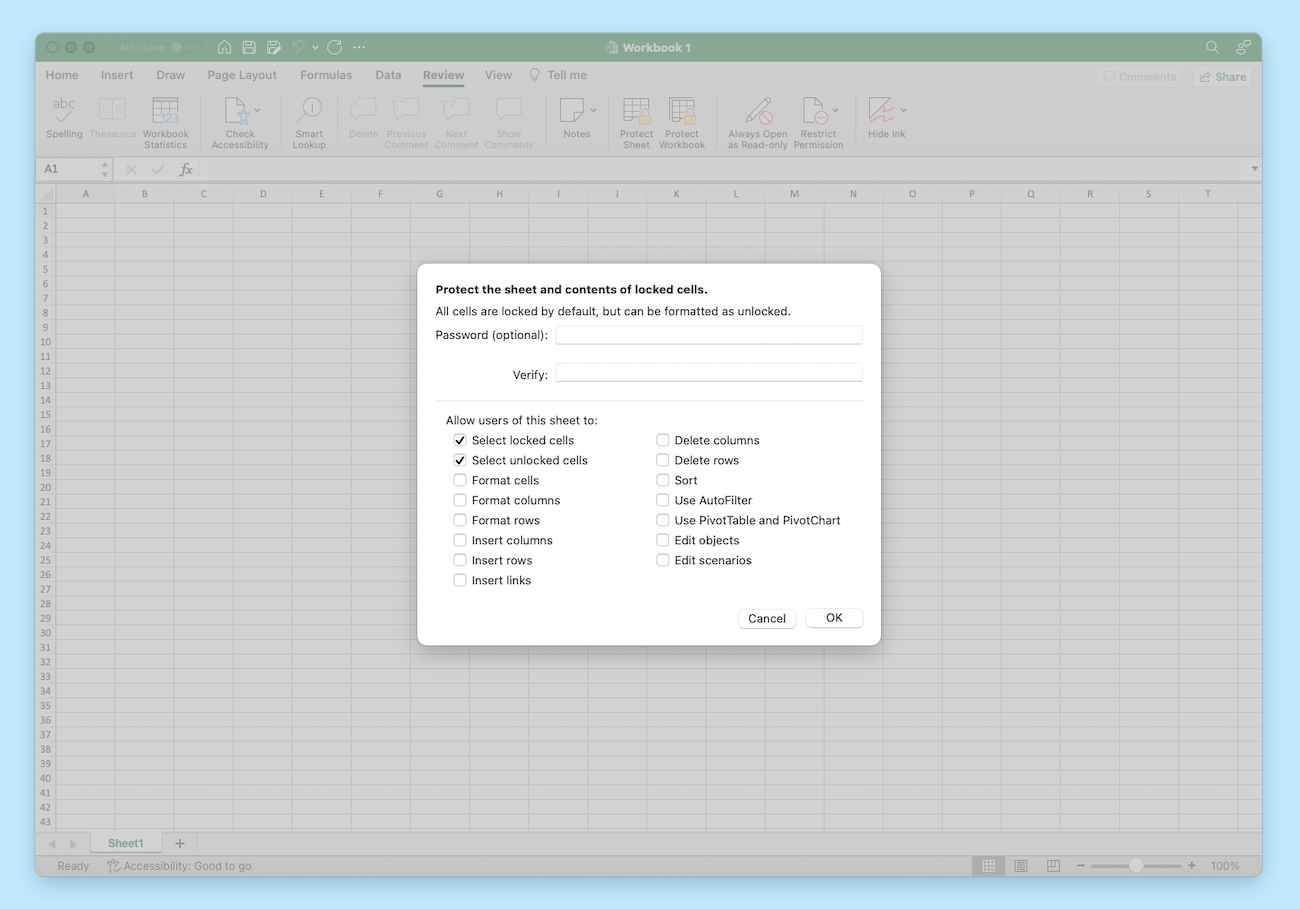Click the Password input field
Screen dimensions: 1300x909
point(709,334)
